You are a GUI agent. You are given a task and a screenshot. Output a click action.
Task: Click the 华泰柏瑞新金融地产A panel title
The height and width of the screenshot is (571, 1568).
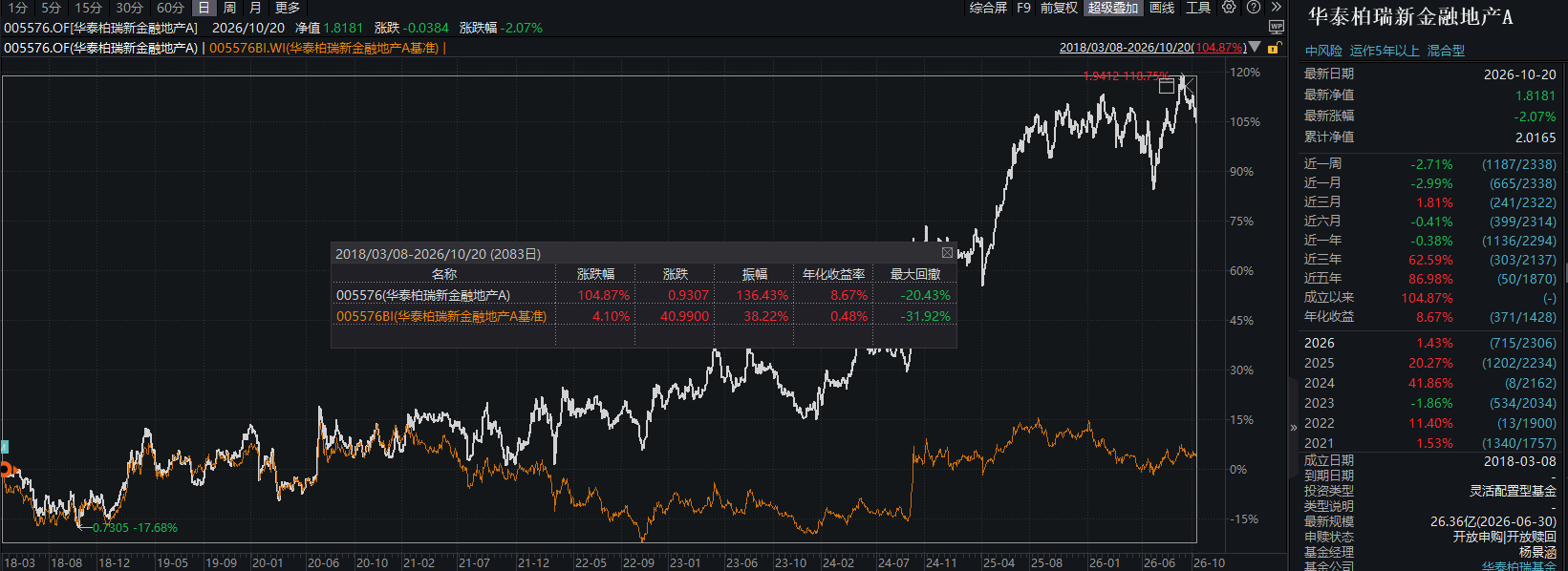1410,16
